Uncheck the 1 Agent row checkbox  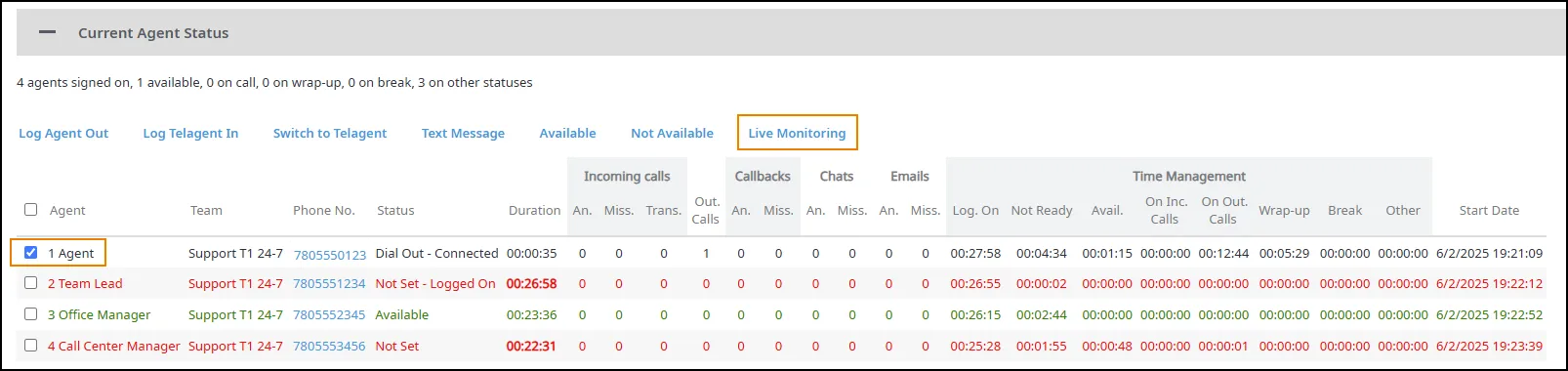(30, 252)
